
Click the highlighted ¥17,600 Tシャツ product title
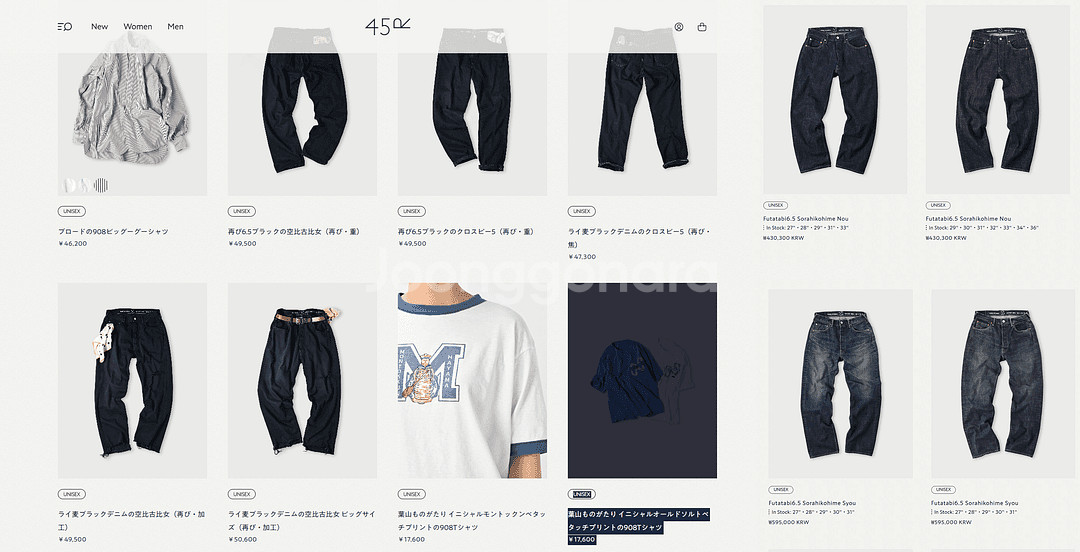(x=638, y=520)
